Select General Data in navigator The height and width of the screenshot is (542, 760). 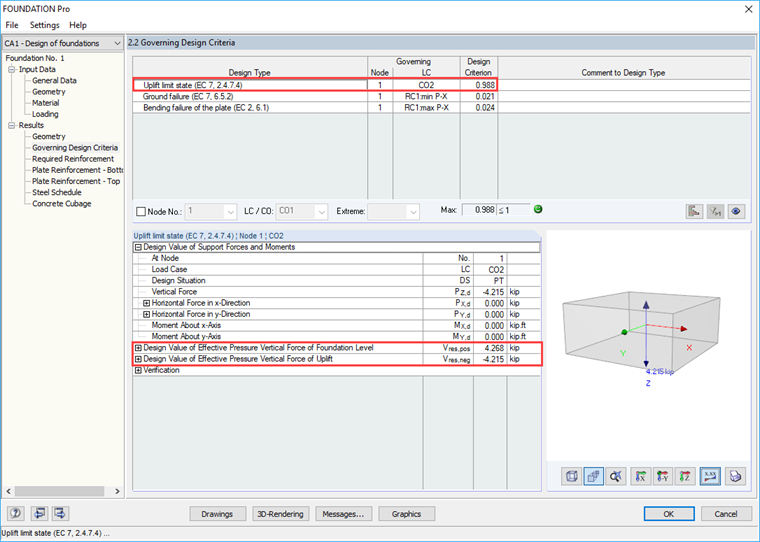pos(54,80)
